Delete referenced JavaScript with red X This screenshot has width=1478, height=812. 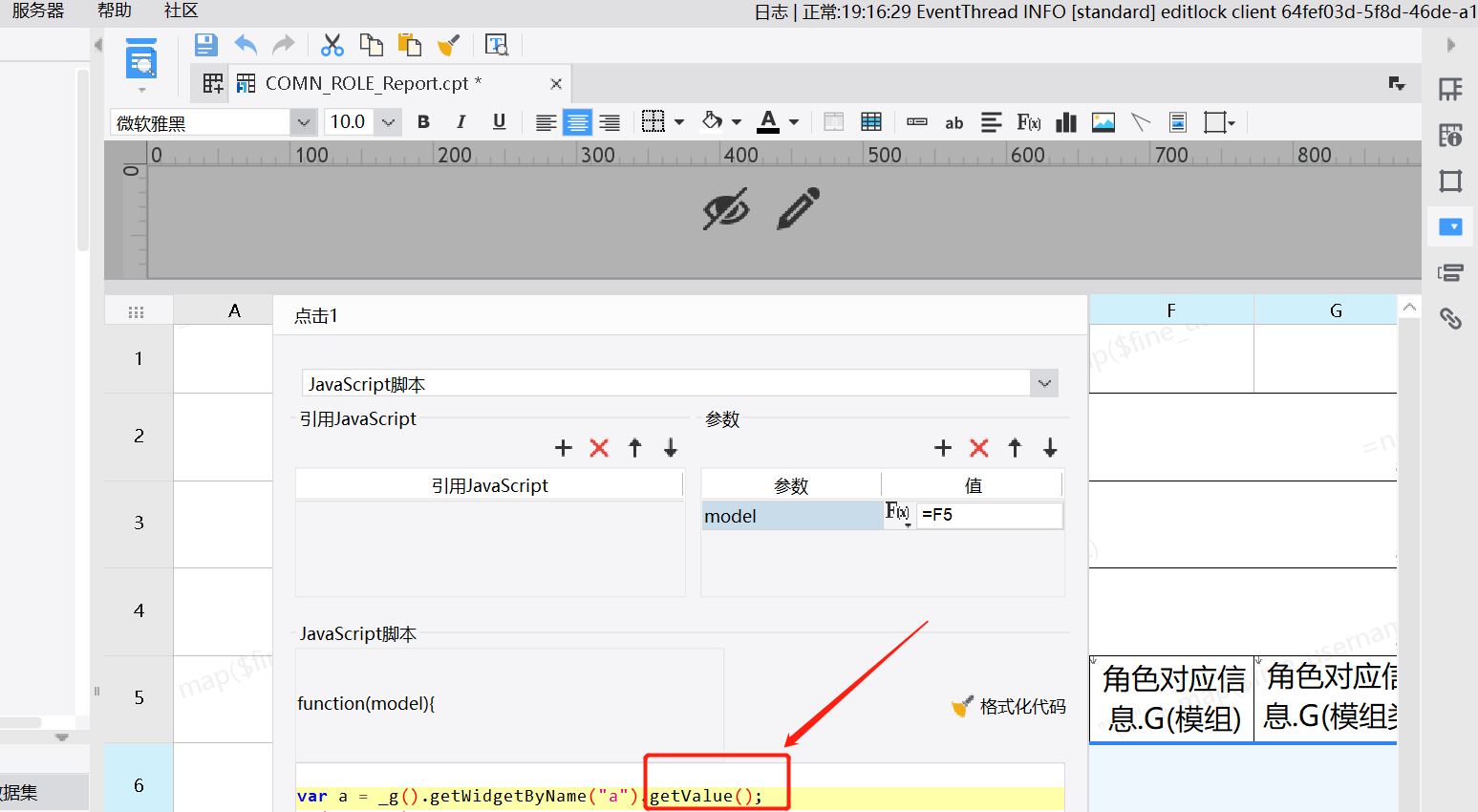click(x=599, y=448)
